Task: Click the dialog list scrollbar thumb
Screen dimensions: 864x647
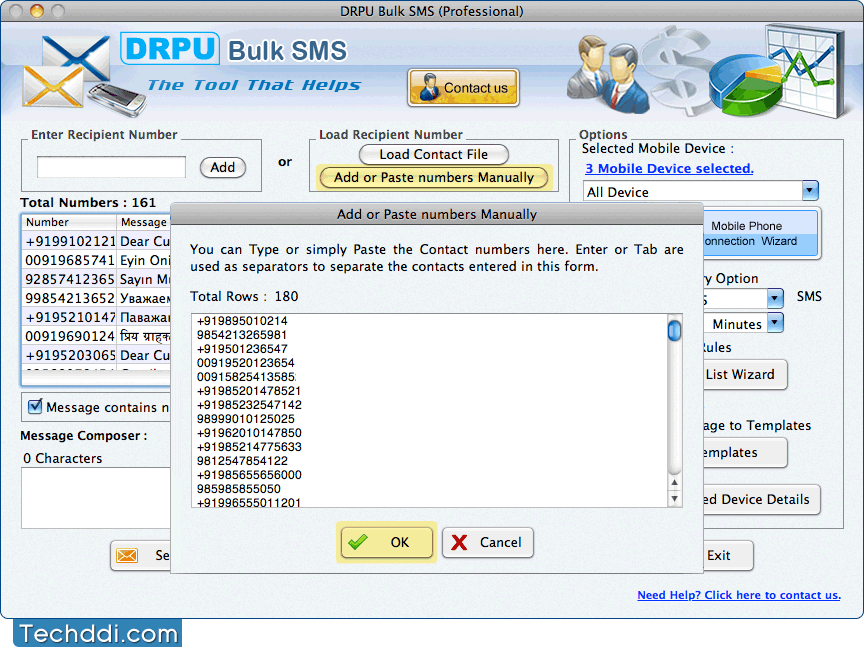Action: (674, 331)
